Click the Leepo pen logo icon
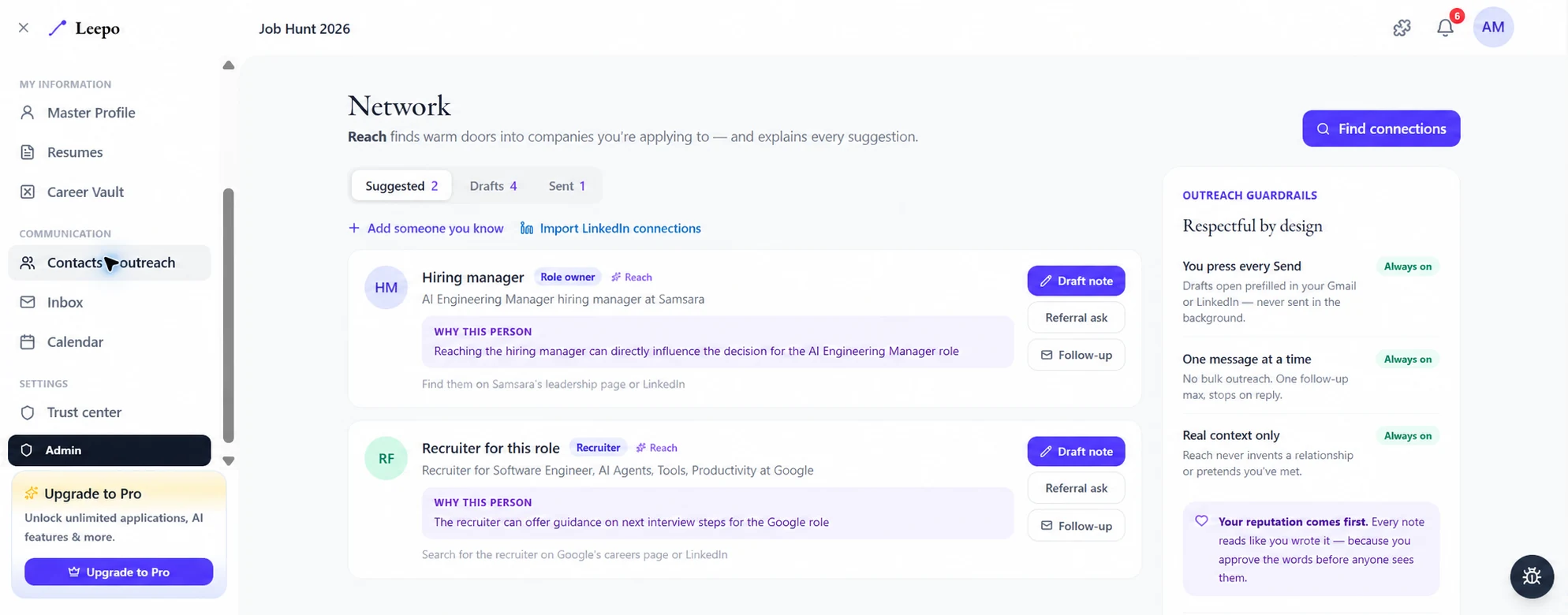The width and height of the screenshot is (1568, 615). pyautogui.click(x=58, y=28)
